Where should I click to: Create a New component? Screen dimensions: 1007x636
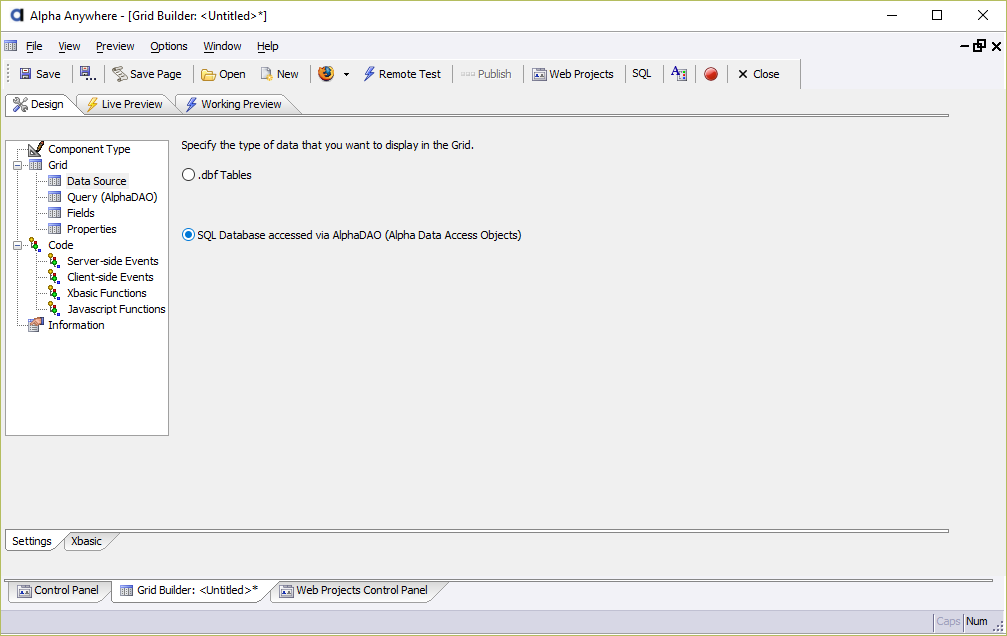pos(279,74)
